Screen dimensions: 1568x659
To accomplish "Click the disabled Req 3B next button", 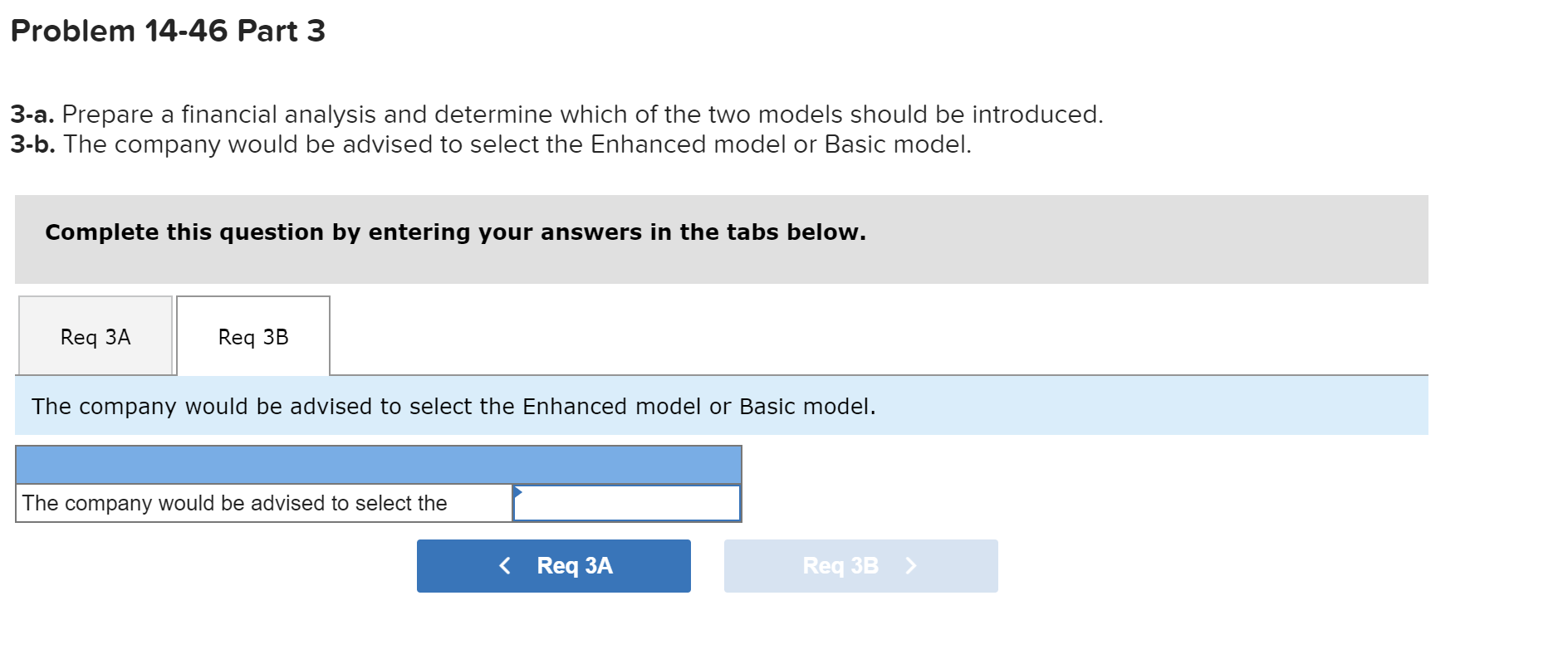I will [860, 565].
